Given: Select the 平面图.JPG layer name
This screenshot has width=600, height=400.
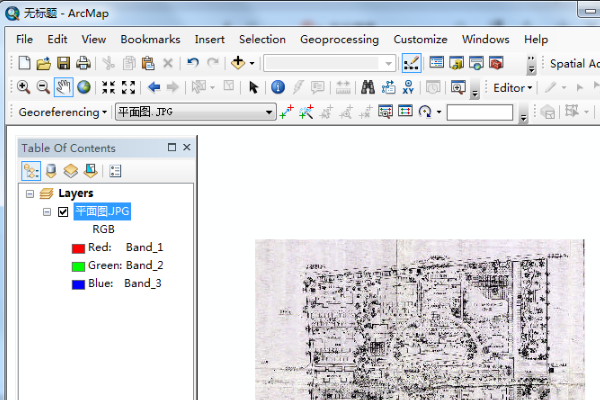Looking at the screenshot, I should 102,211.
